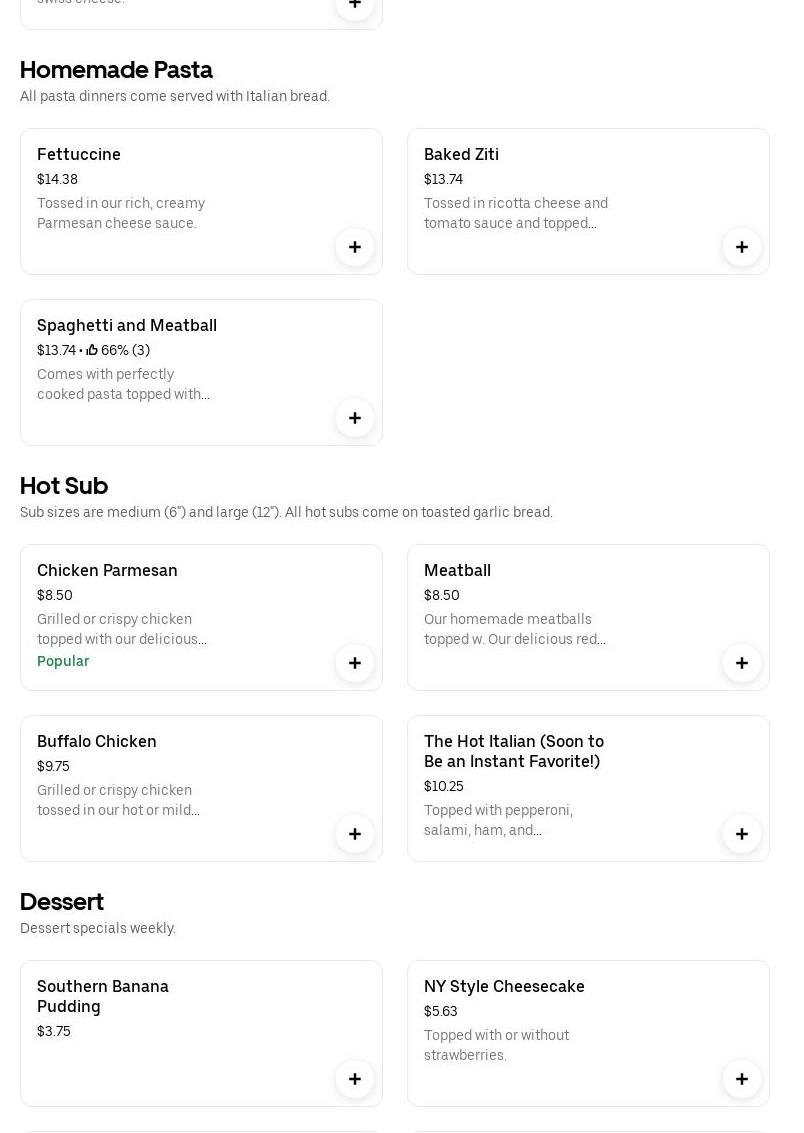Add The Hot Italian sub with plus icon

tap(742, 834)
